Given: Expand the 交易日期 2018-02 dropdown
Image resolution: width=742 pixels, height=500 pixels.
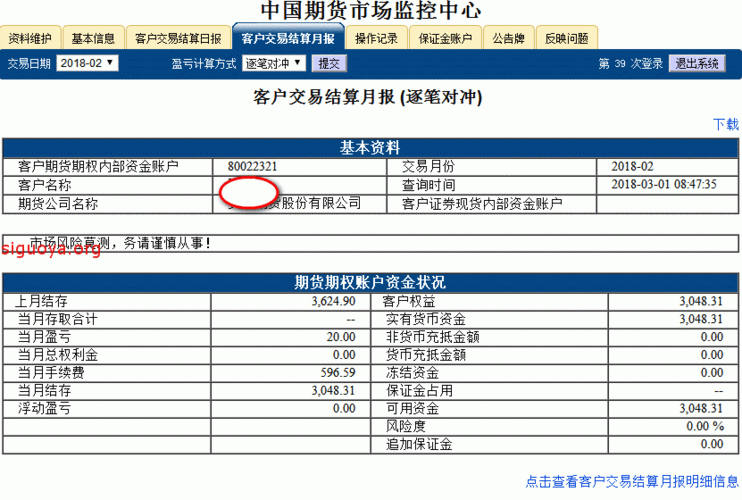Looking at the screenshot, I should coord(87,63).
